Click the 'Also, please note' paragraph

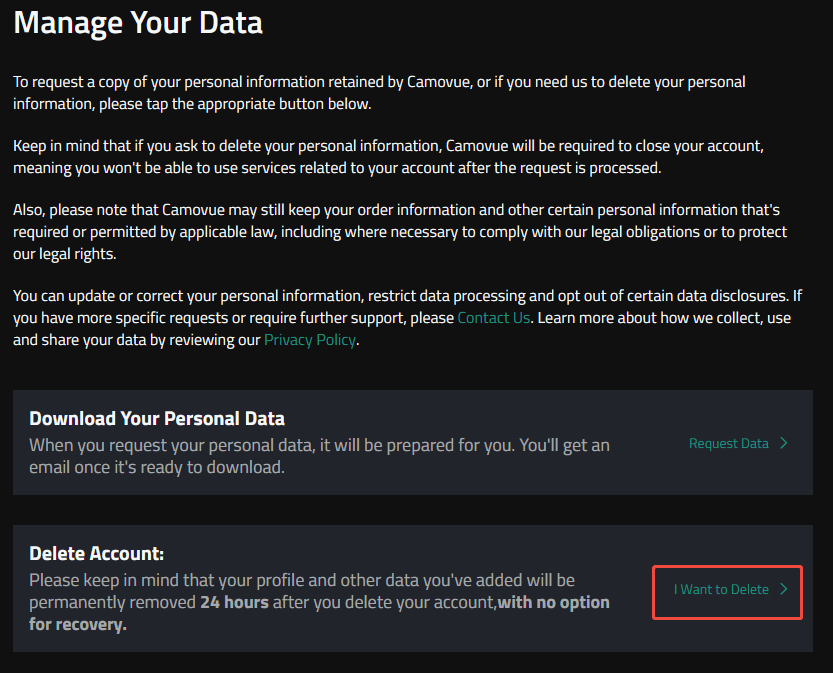[x=400, y=232]
